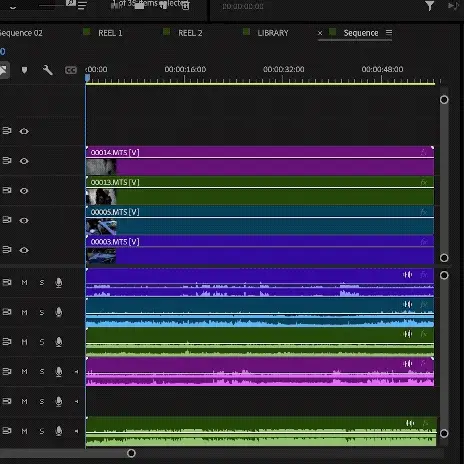The width and height of the screenshot is (464, 464).
Task: Select the 00013.MTS [V] clip label
Action: coord(115,182)
